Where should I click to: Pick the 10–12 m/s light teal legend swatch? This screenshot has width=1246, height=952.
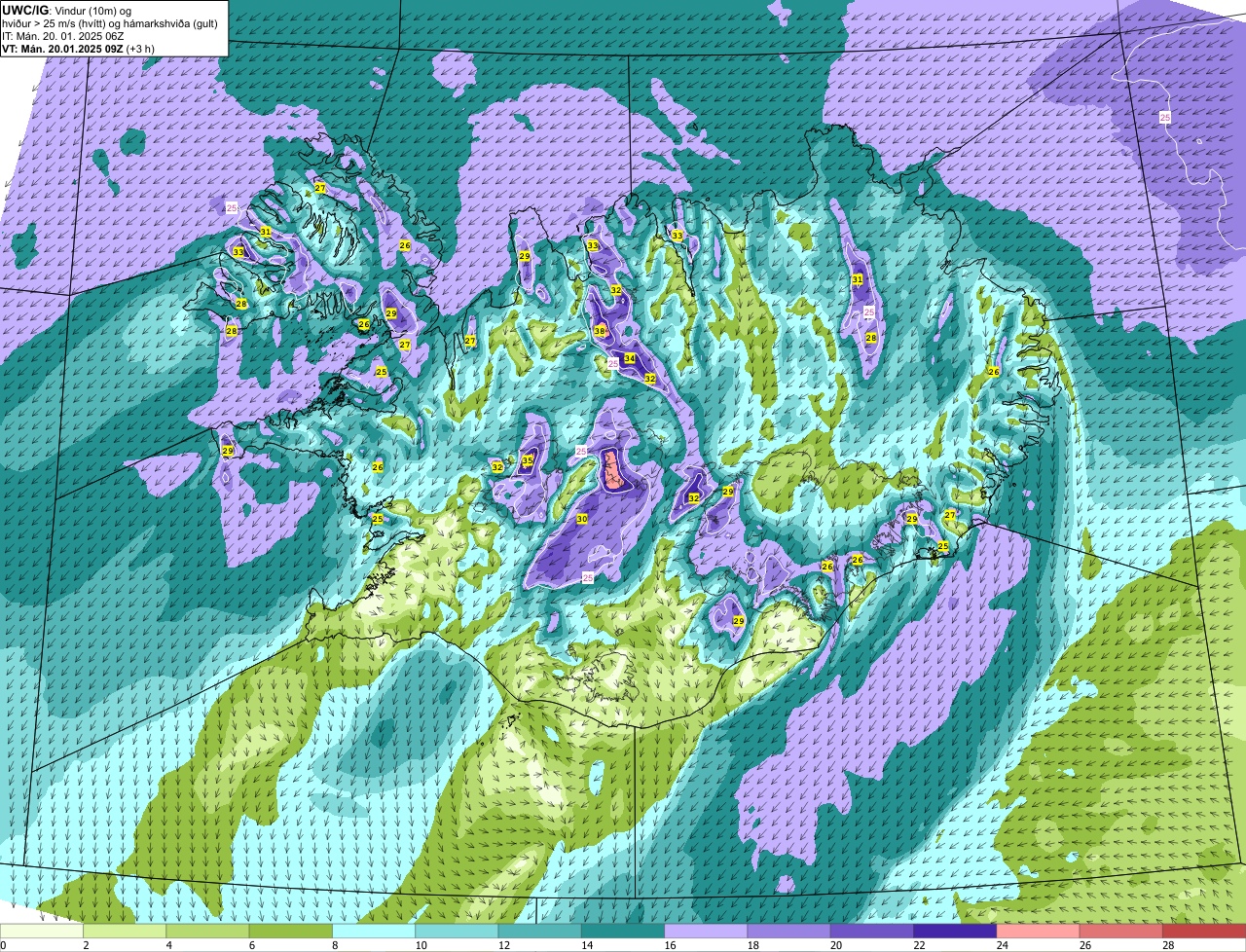point(457,931)
